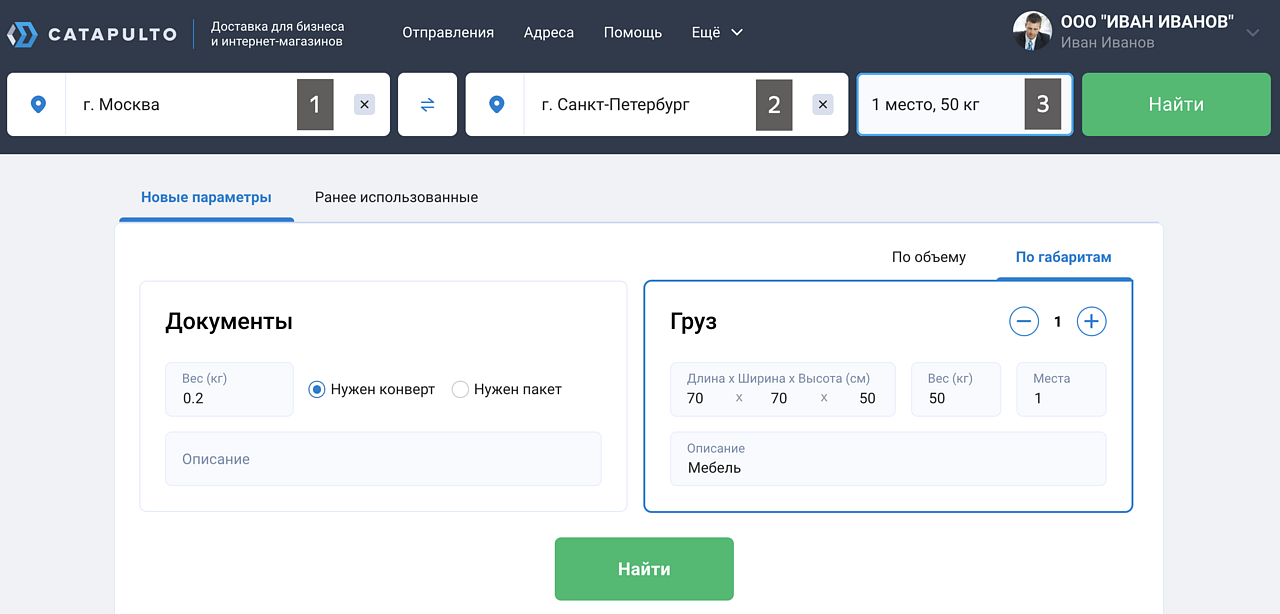1280x614 pixels.
Task: Open the account dropdown chevron
Action: point(1253,33)
